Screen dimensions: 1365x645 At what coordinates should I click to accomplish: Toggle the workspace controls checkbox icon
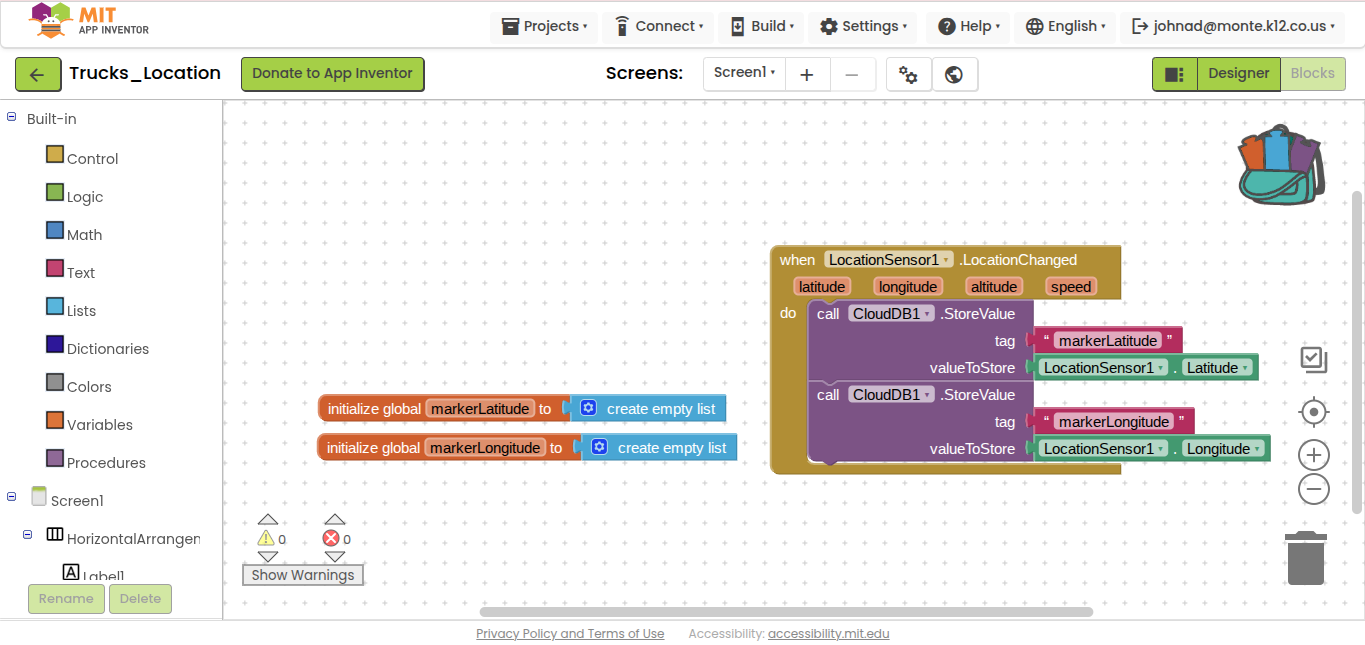1313,360
